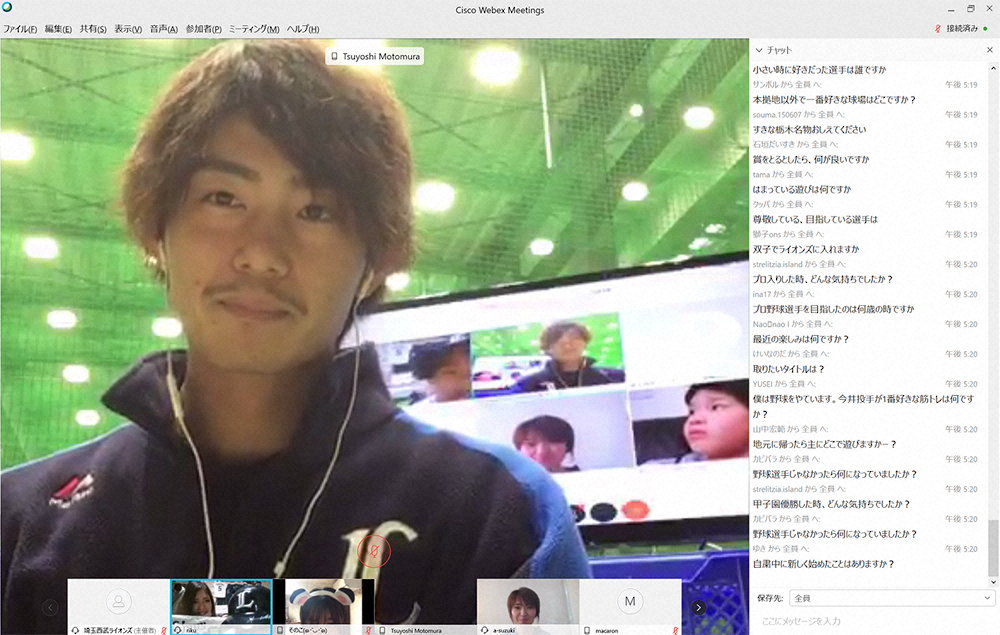Viewport: 1000px width, 635px height.
Task: Select the riku participant video thumbnail
Action: click(x=221, y=602)
